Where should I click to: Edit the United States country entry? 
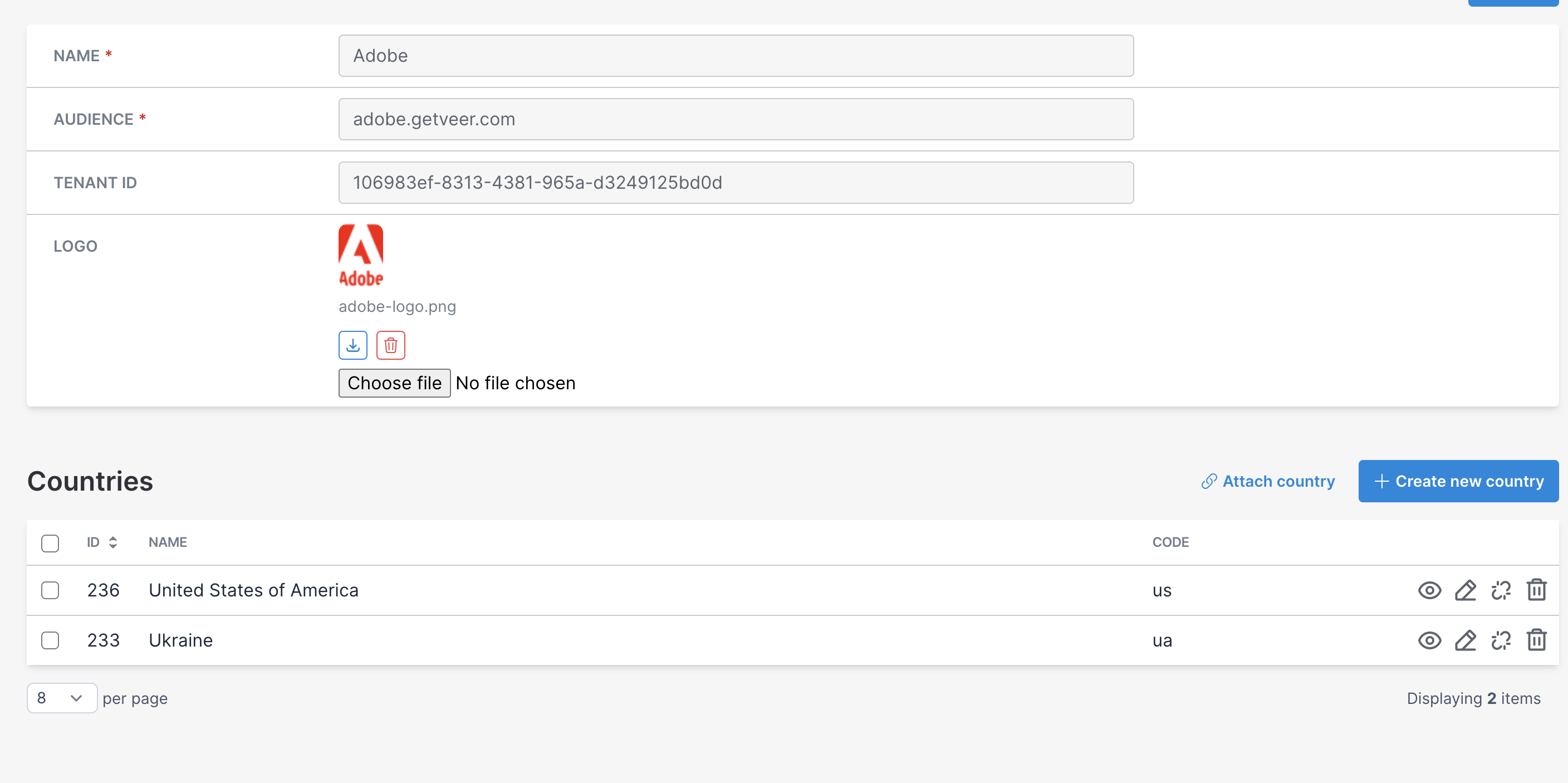[1466, 589]
